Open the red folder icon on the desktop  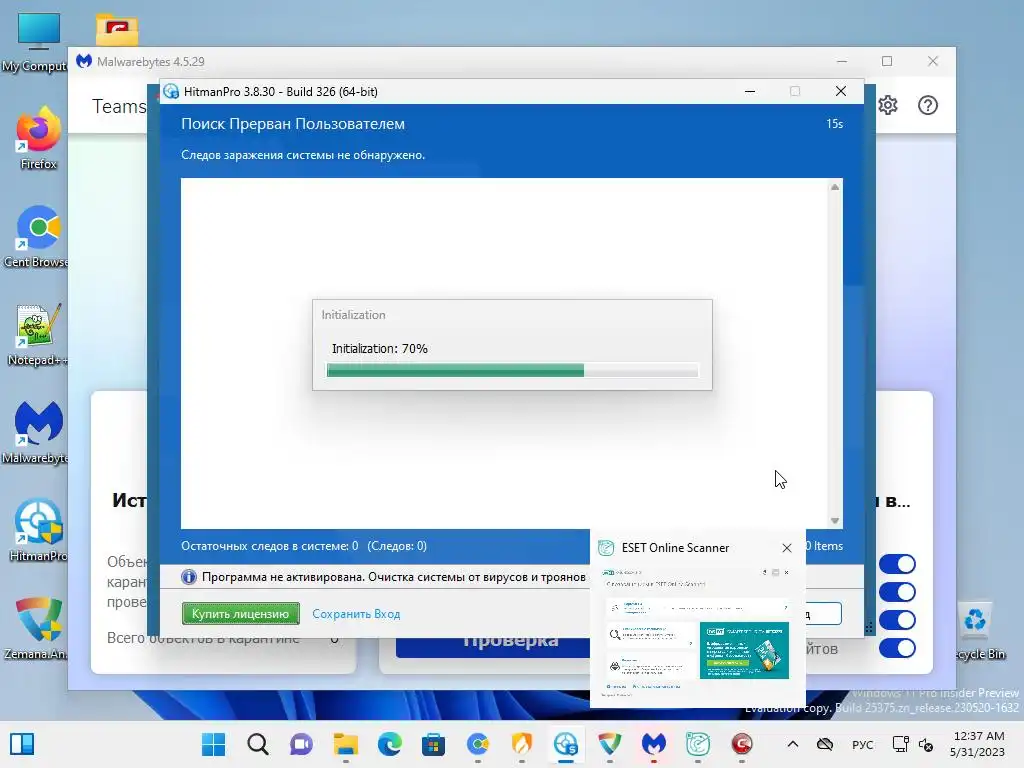tap(116, 29)
